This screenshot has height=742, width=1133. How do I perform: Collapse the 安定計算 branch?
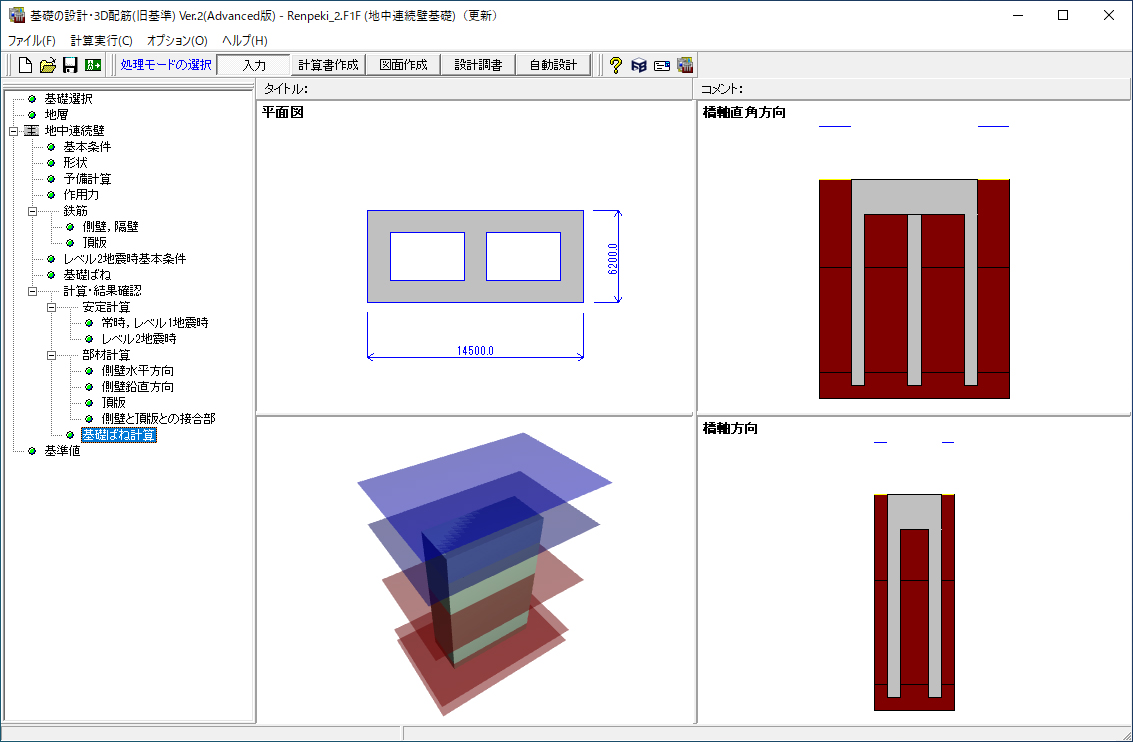[51, 307]
